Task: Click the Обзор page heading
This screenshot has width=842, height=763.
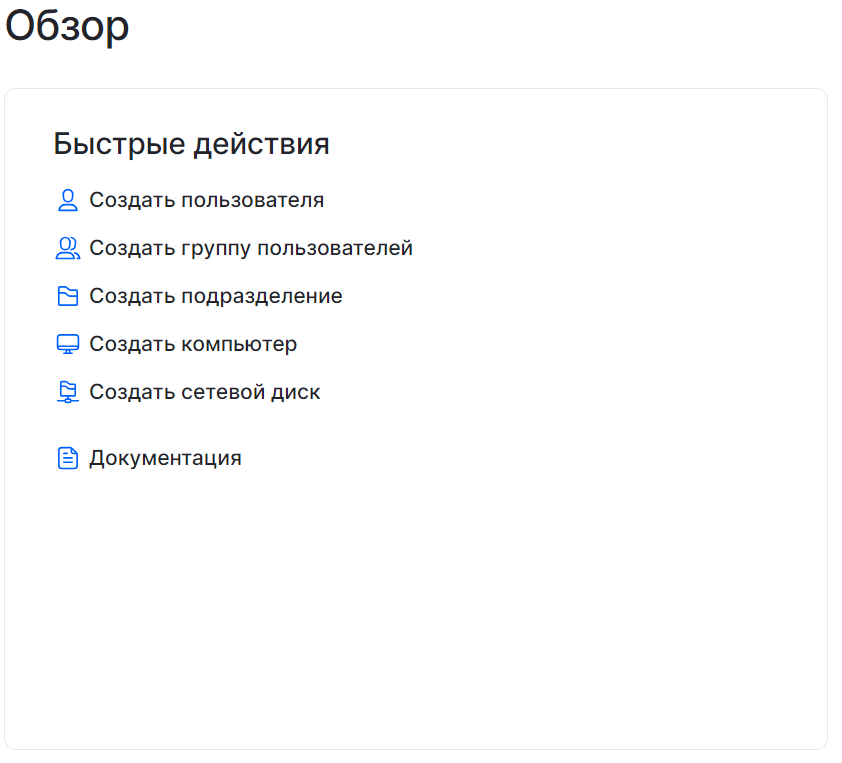Action: (x=66, y=27)
